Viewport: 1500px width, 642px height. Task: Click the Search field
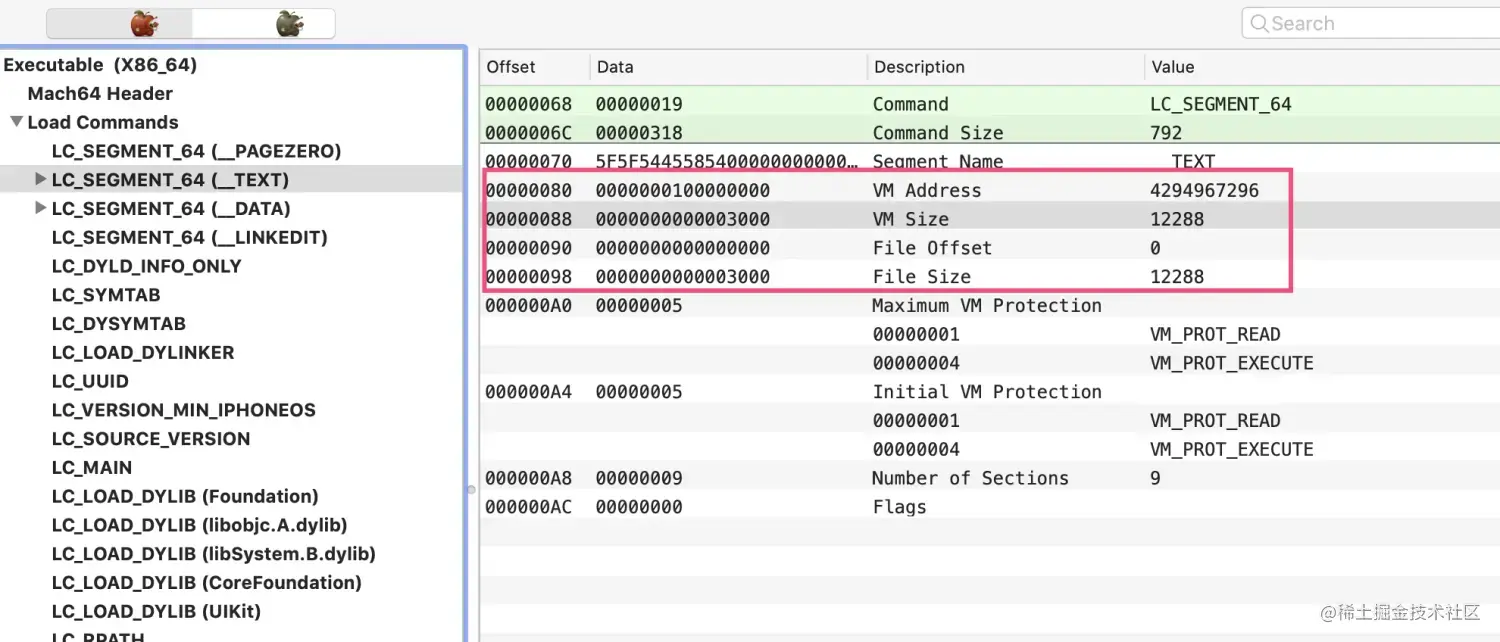[1370, 23]
